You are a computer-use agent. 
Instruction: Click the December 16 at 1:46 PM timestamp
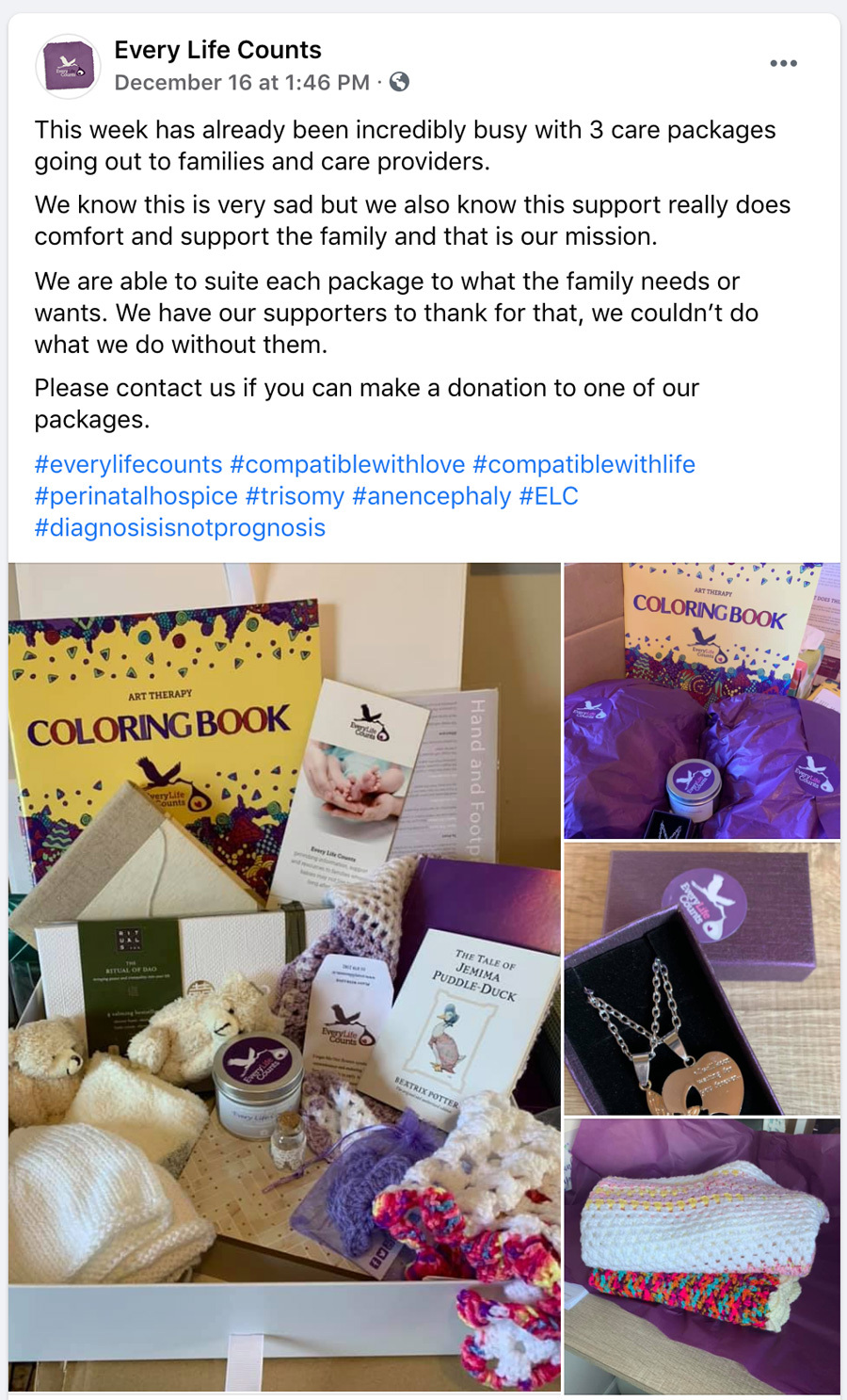pyautogui.click(x=242, y=83)
